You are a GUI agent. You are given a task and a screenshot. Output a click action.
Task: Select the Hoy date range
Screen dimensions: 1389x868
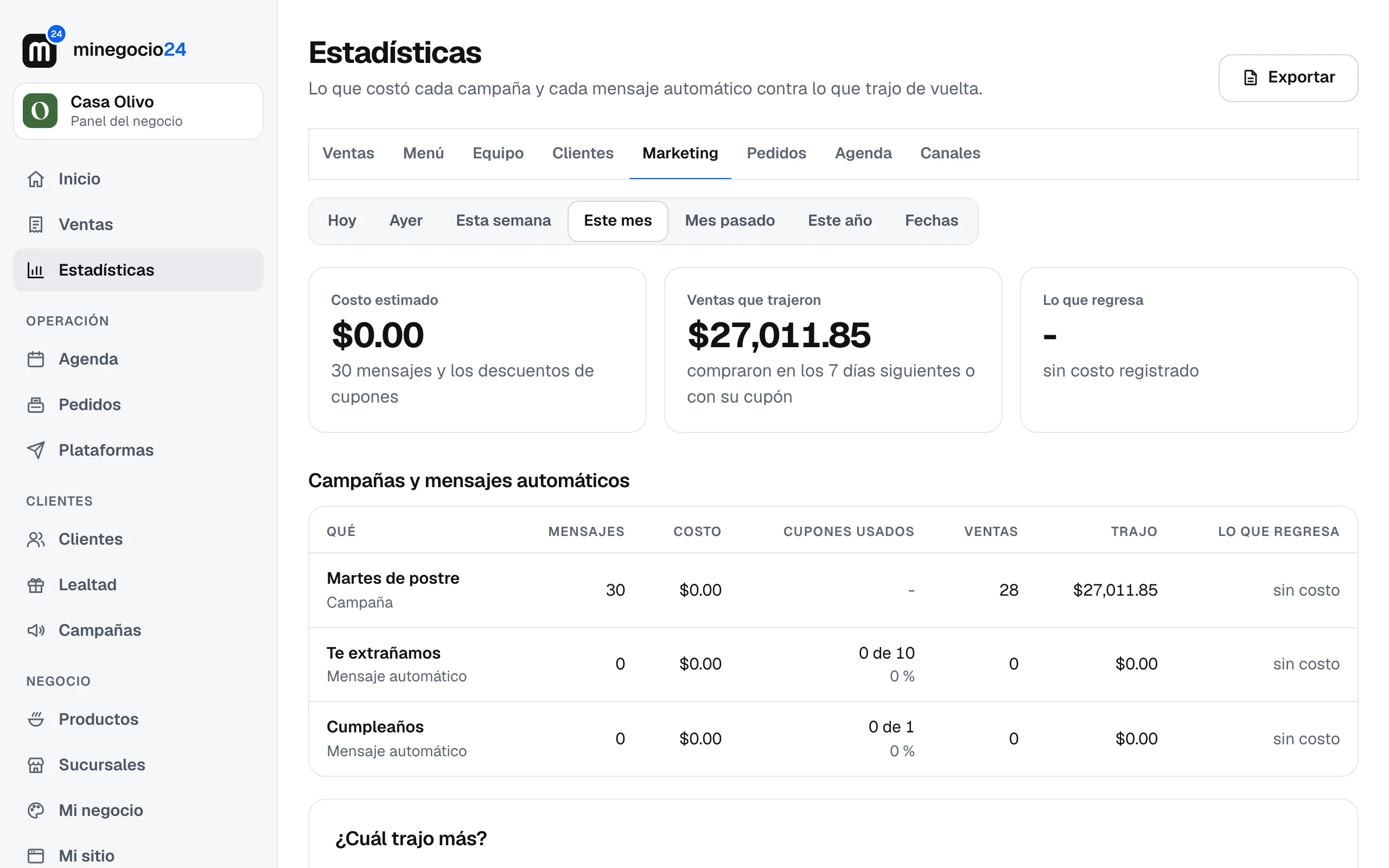point(341,221)
